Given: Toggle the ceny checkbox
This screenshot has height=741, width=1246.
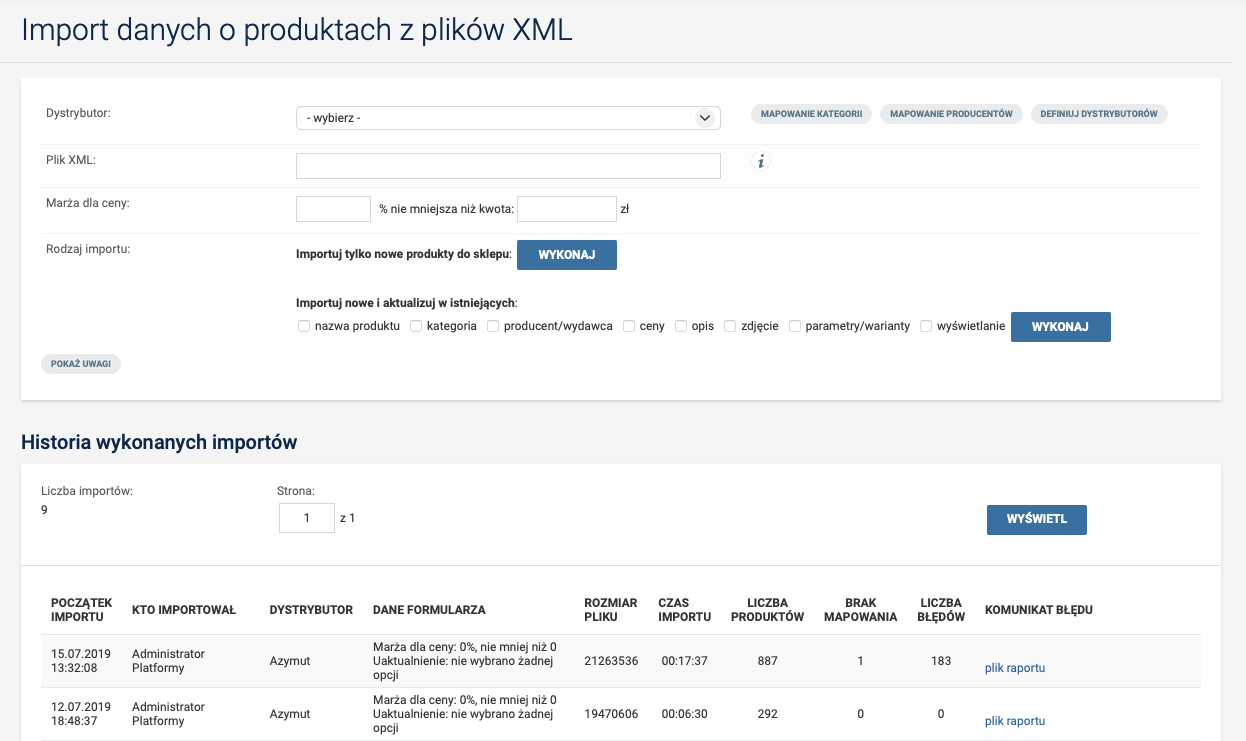Looking at the screenshot, I should 629,326.
